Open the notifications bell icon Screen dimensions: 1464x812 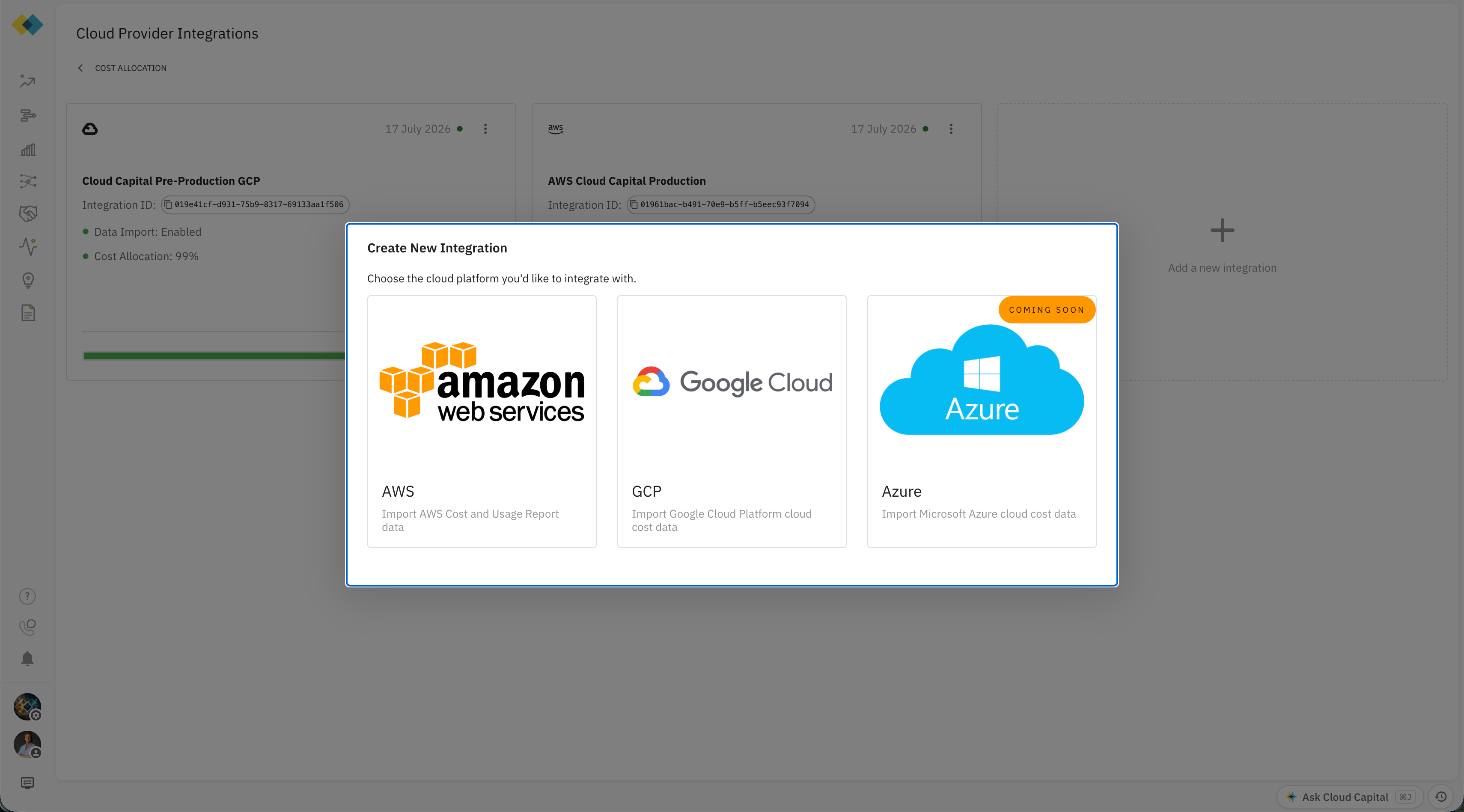click(27, 659)
